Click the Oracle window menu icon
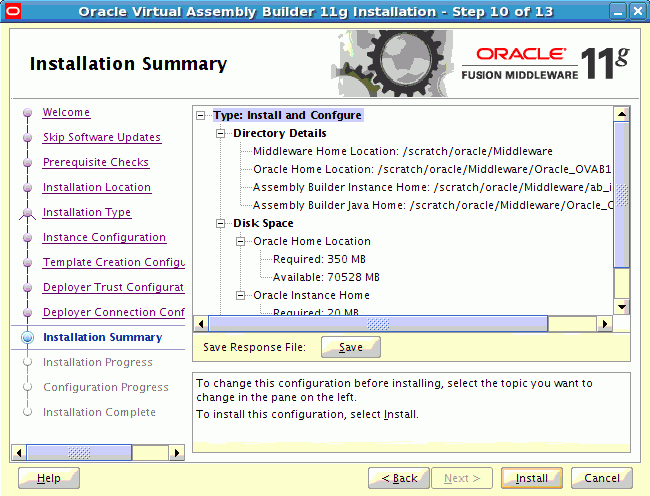Viewport: 650px width, 496px height. click(x=13, y=11)
